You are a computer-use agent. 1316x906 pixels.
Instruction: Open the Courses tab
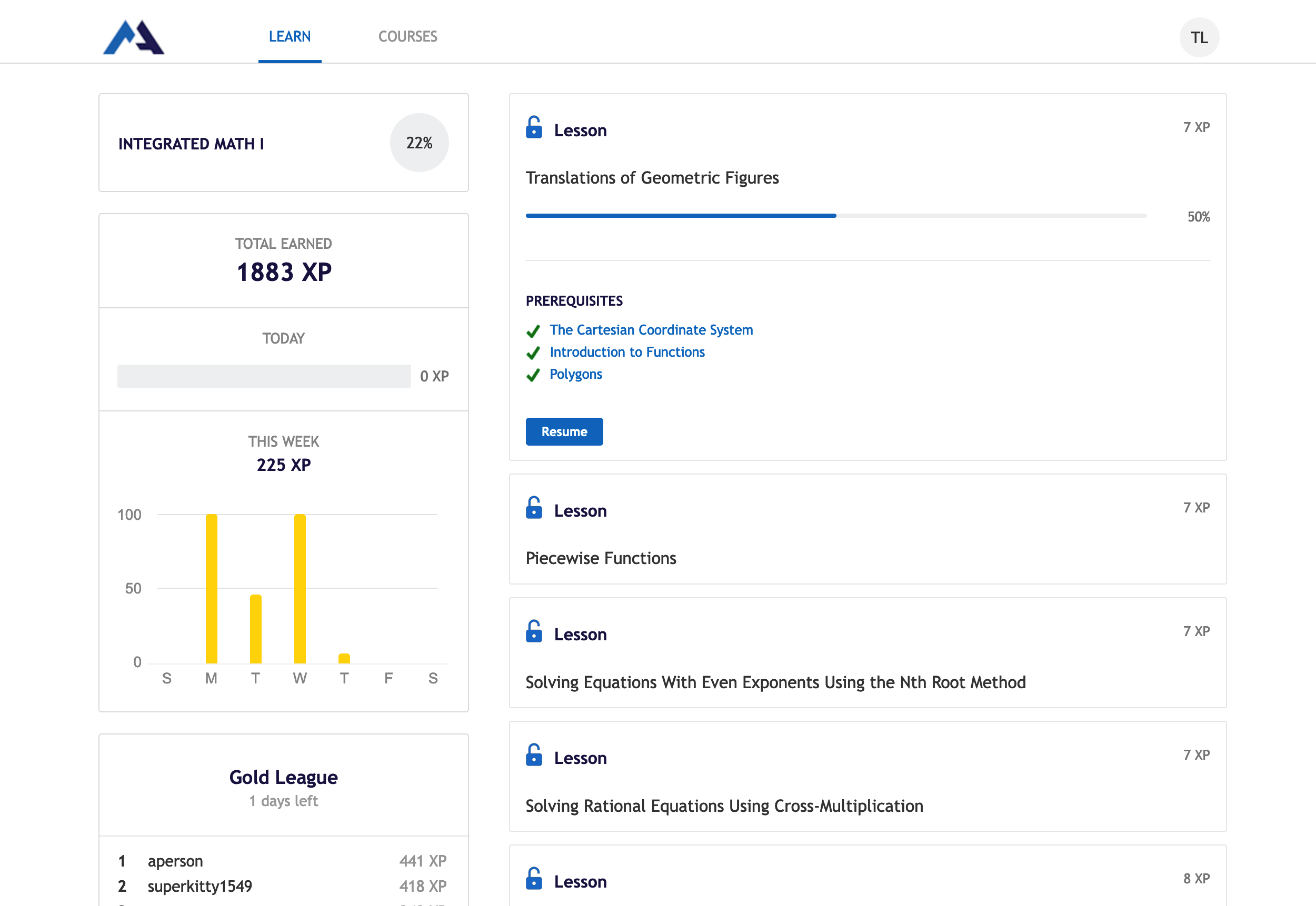tap(408, 37)
